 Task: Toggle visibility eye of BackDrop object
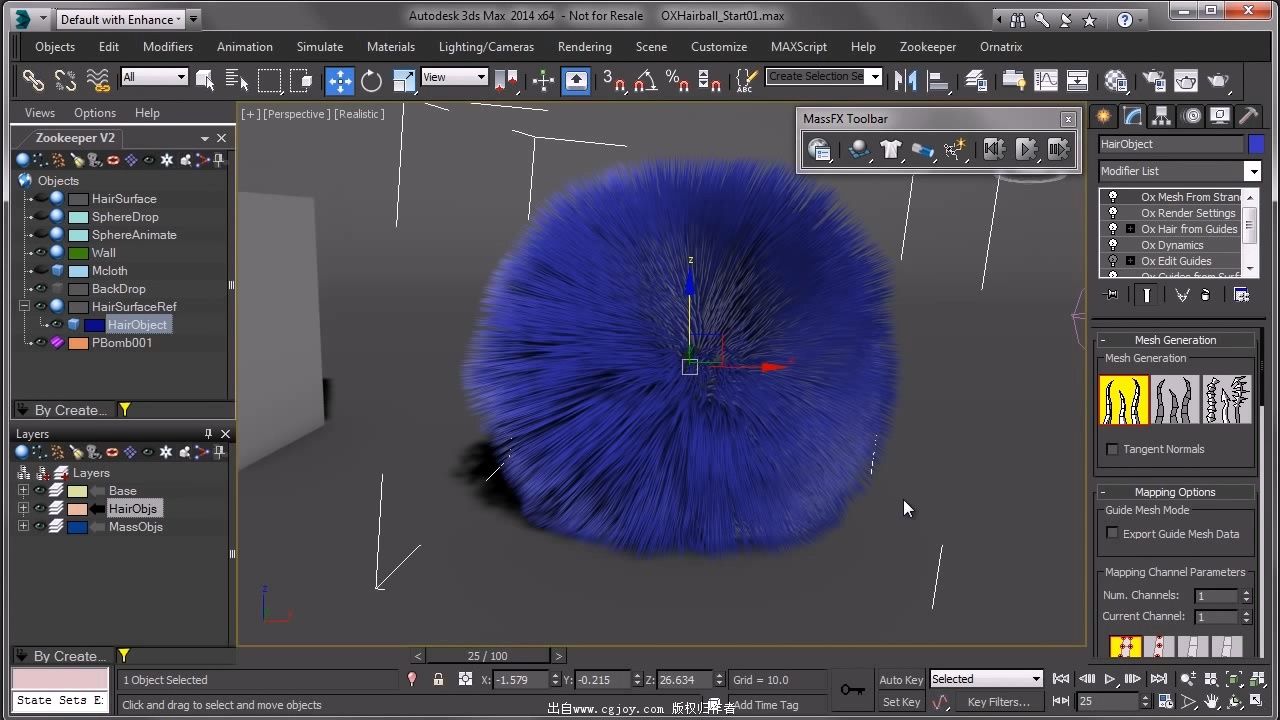(41, 289)
